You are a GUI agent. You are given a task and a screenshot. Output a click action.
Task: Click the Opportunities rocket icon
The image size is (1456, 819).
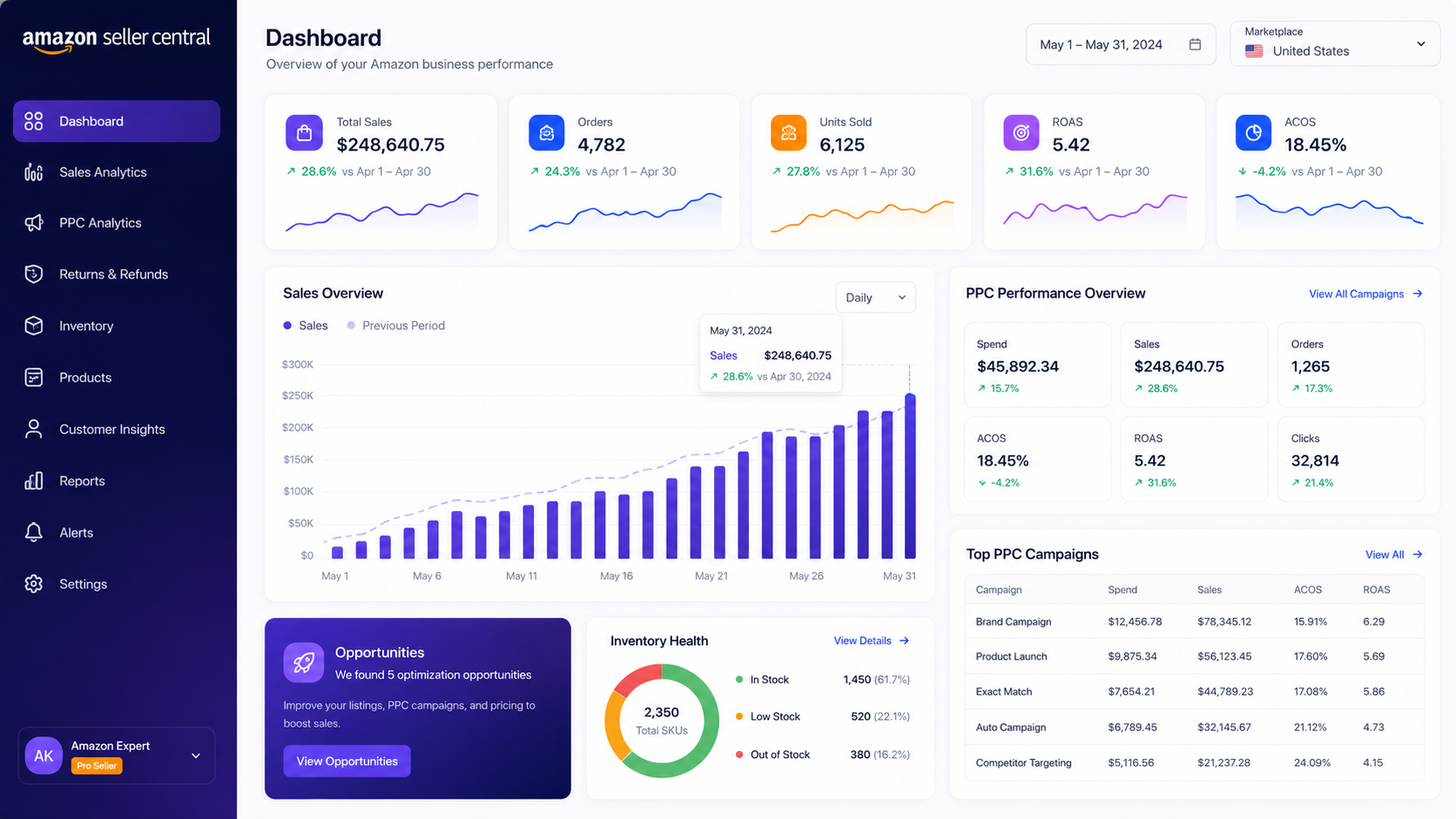[x=304, y=663]
